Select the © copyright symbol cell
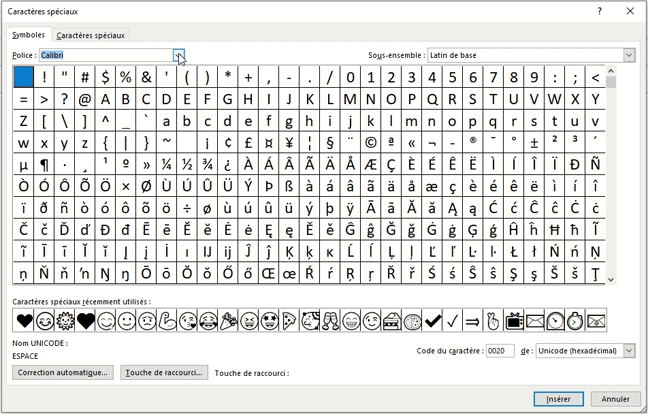Image resolution: width=648 pixels, height=414 pixels. pos(371,143)
